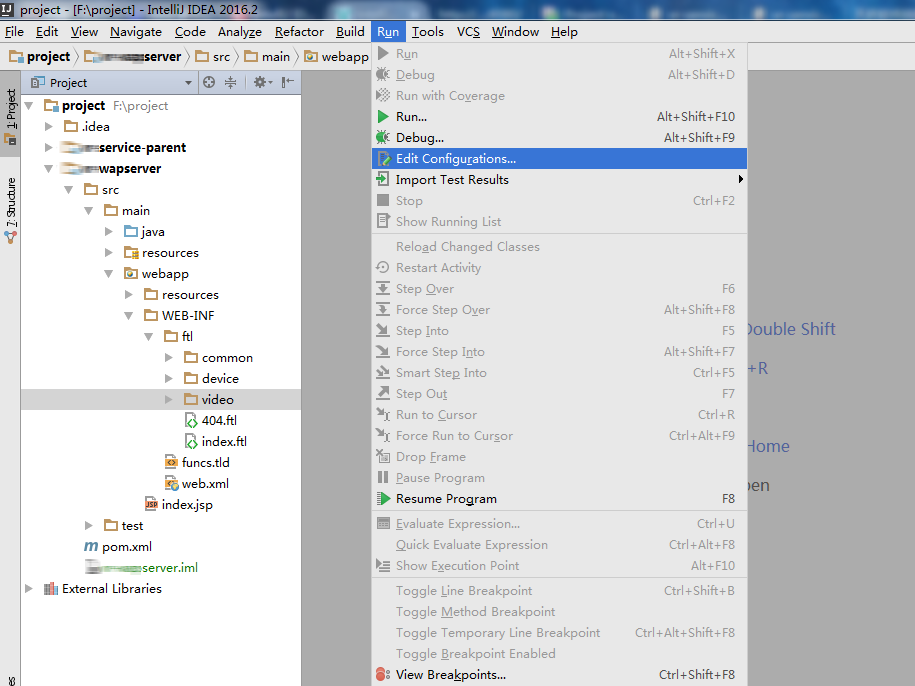This screenshot has height=686, width=915.
Task: Click the green Run... arrow icon
Action: click(x=383, y=117)
